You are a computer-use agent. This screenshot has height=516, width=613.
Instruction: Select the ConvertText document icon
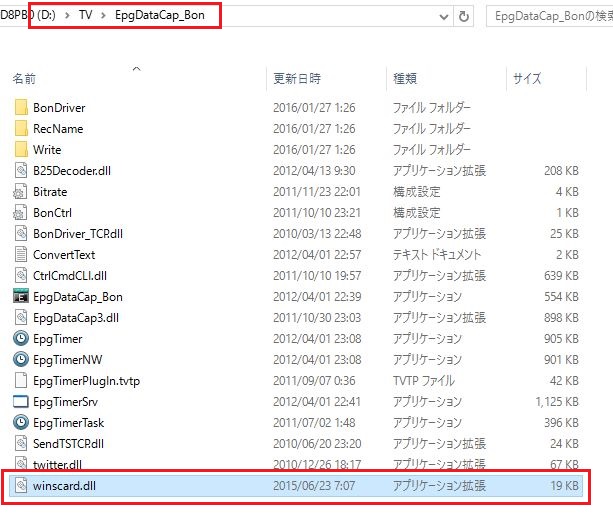click(x=21, y=255)
